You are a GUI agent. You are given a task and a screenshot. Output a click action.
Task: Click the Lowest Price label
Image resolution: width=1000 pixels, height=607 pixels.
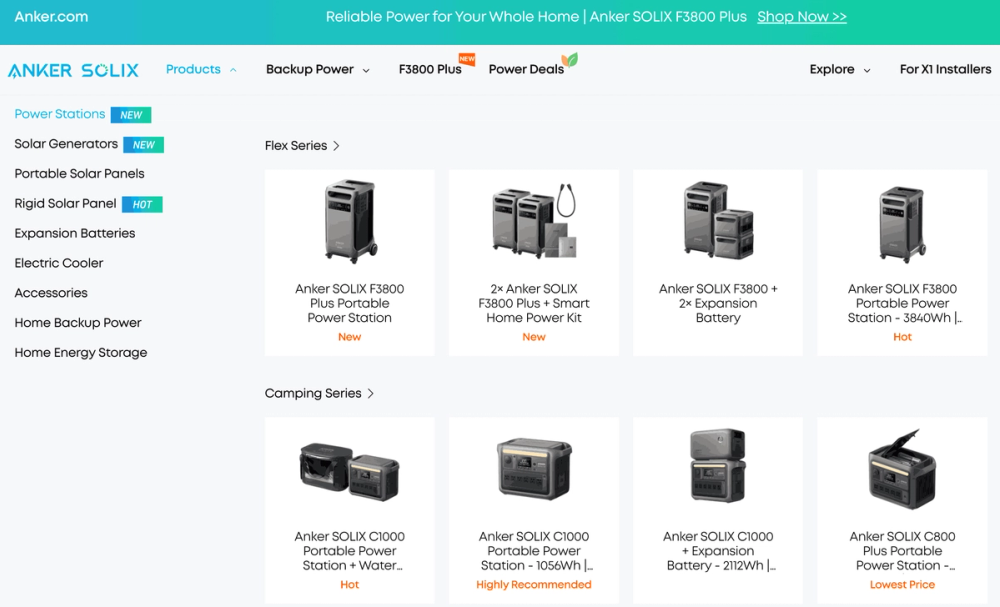[902, 585]
